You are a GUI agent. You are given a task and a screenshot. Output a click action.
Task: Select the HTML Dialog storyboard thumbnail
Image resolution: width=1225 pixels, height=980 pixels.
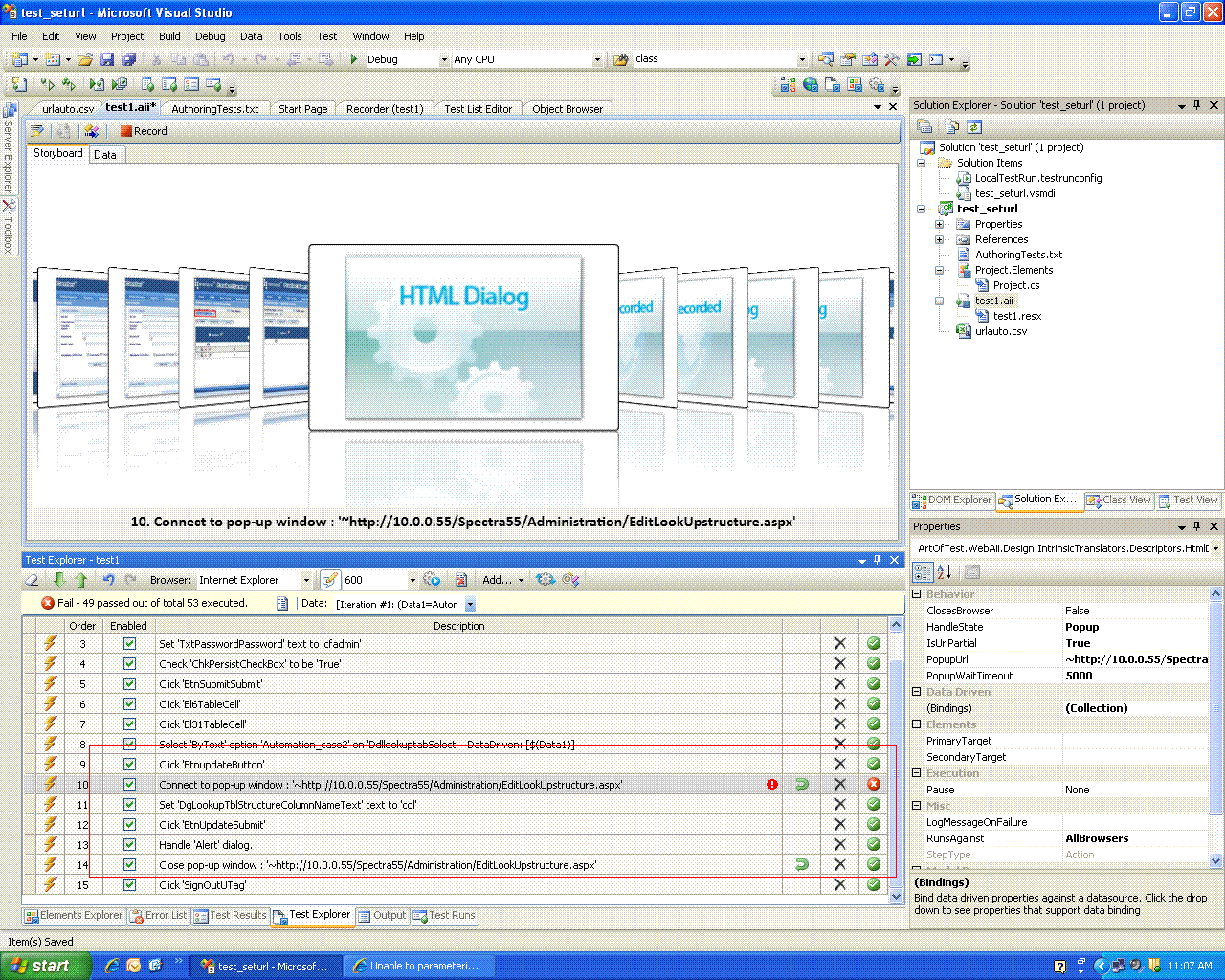click(x=463, y=337)
